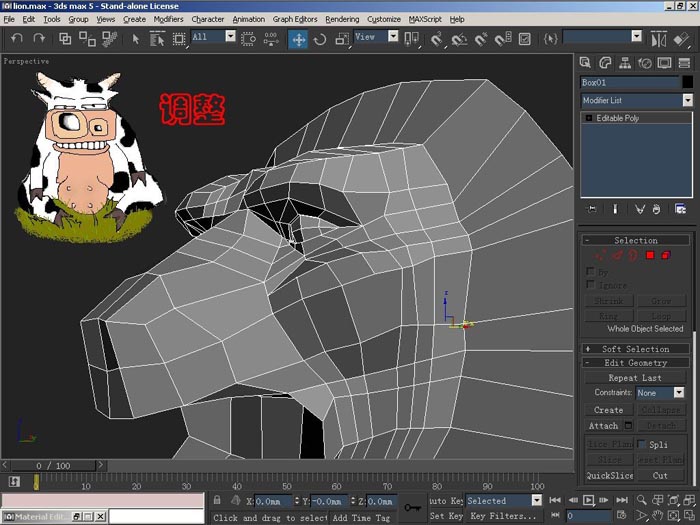Screen dimensions: 700x525
Task: Open the Character menu
Action: 208,19
